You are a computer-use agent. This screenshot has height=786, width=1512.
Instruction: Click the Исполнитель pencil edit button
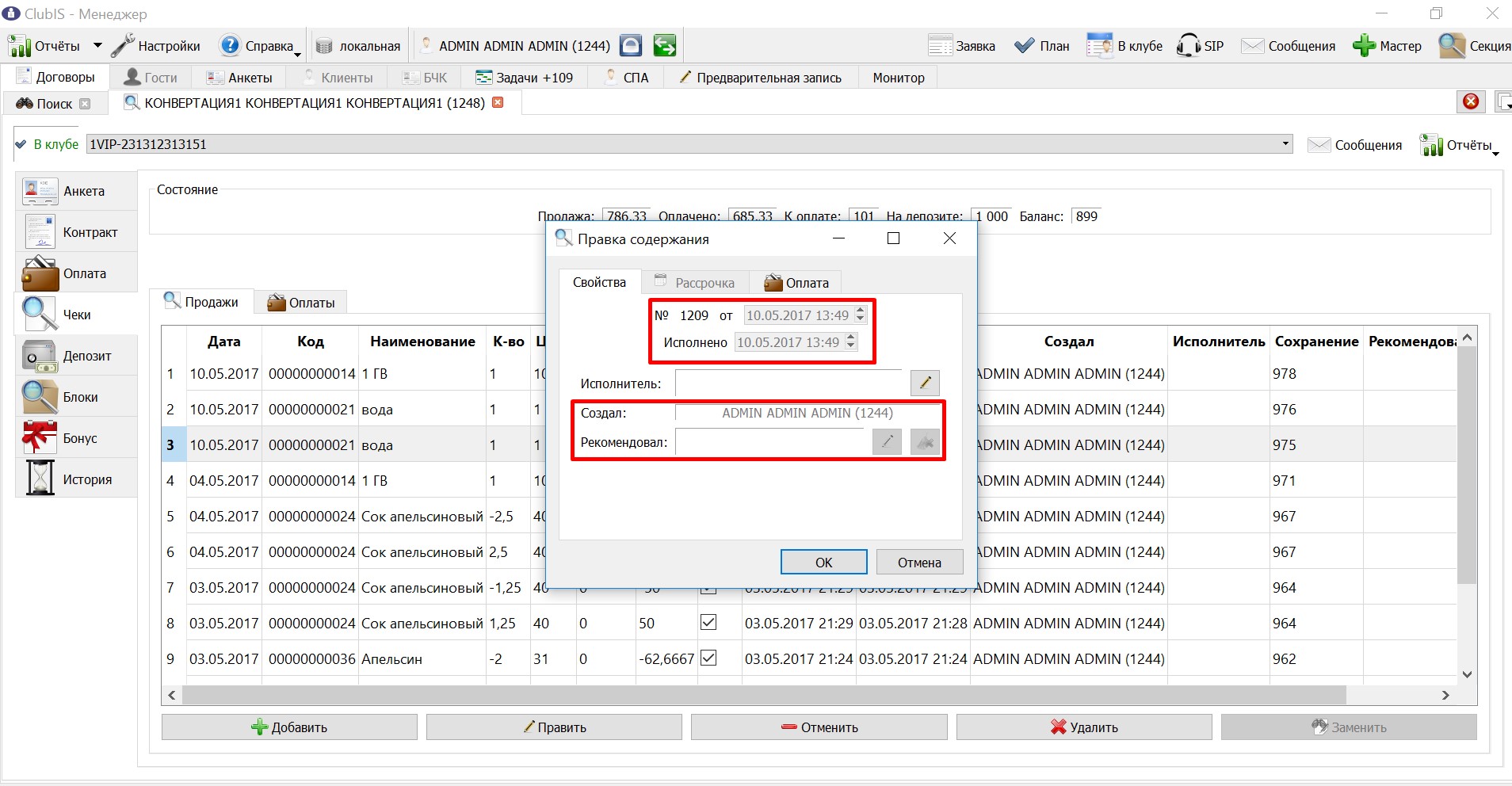[x=925, y=383]
